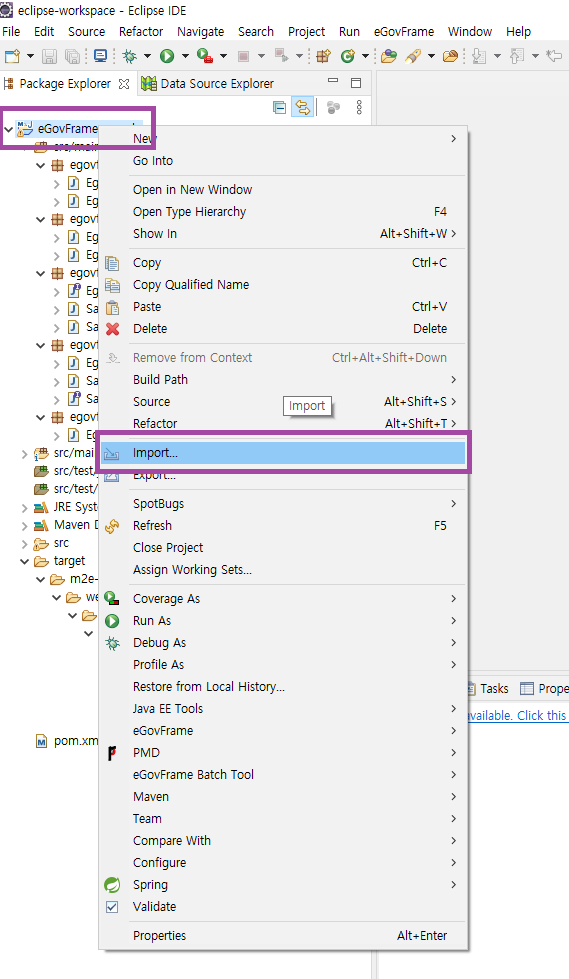Image resolution: width=569 pixels, height=979 pixels.
Task: Open the File menu
Action: click(x=11, y=31)
